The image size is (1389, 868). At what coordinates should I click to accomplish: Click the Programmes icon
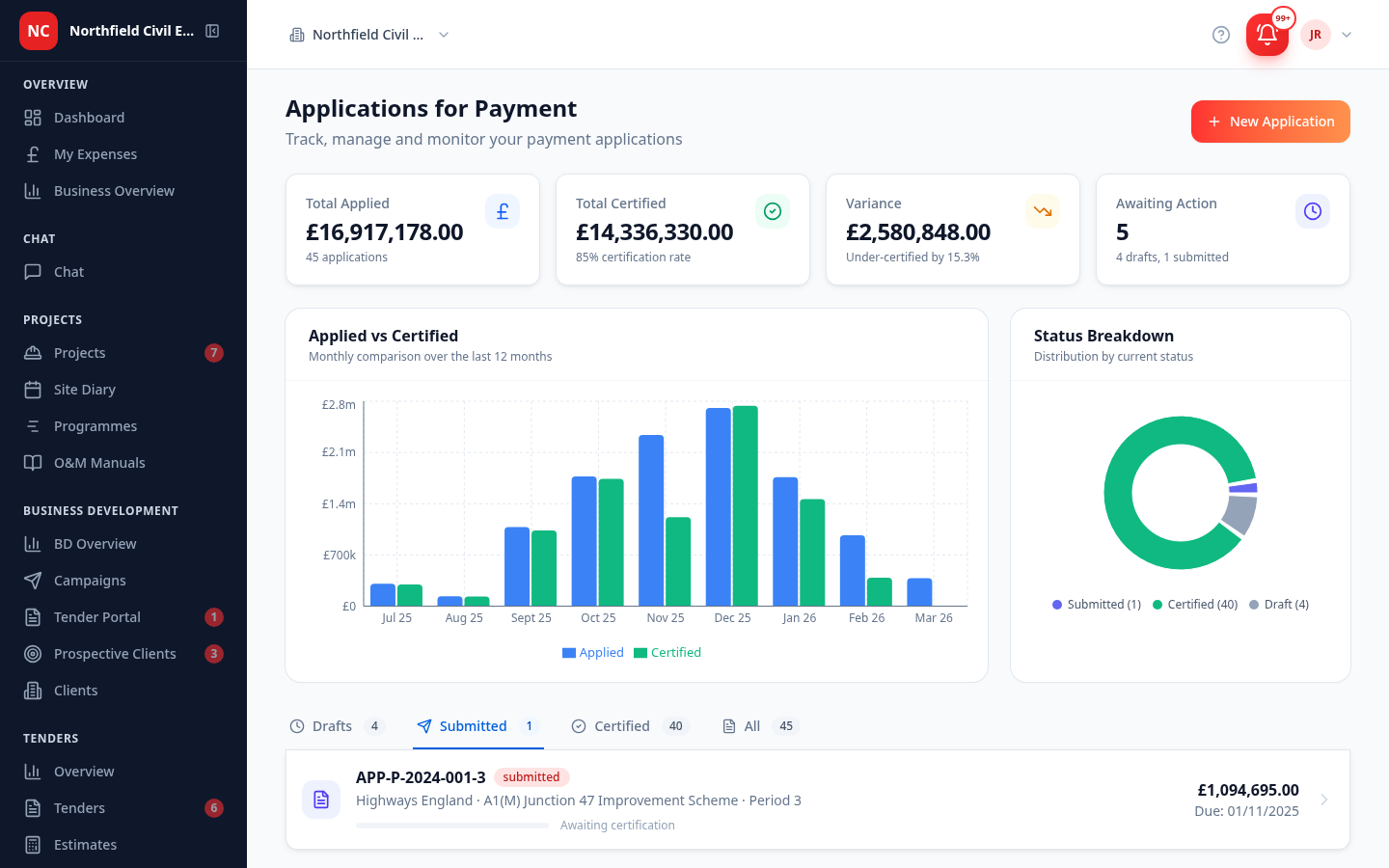(x=33, y=426)
